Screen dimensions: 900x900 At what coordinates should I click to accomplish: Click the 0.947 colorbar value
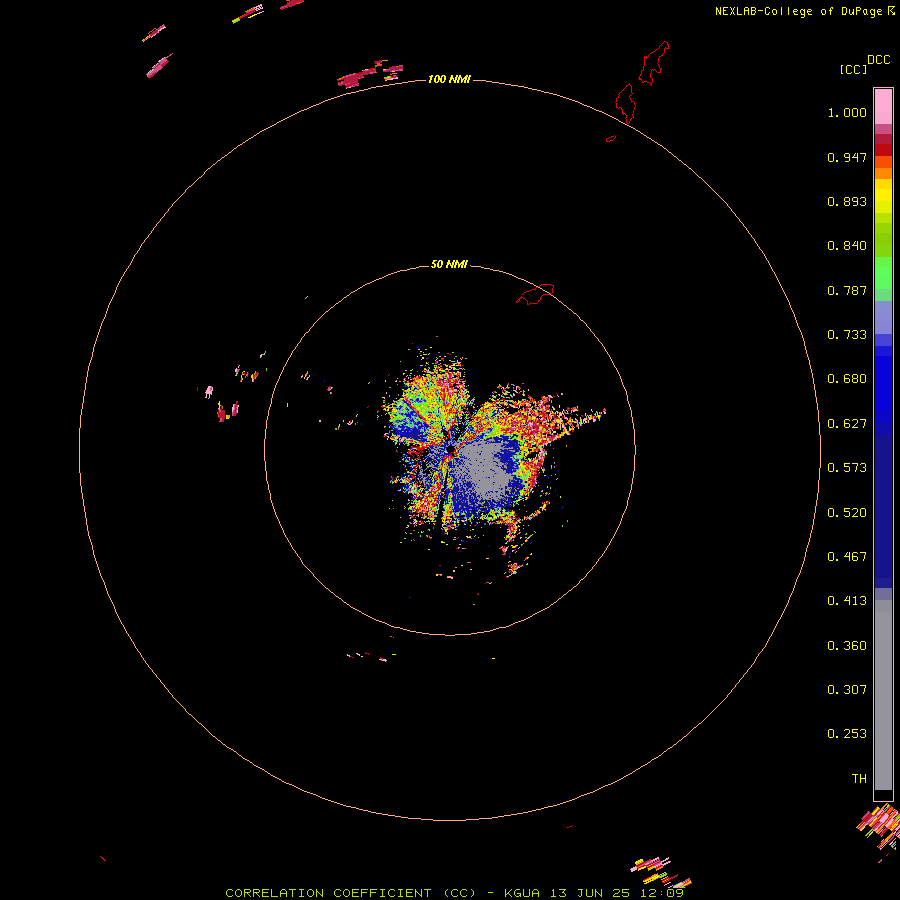point(847,157)
